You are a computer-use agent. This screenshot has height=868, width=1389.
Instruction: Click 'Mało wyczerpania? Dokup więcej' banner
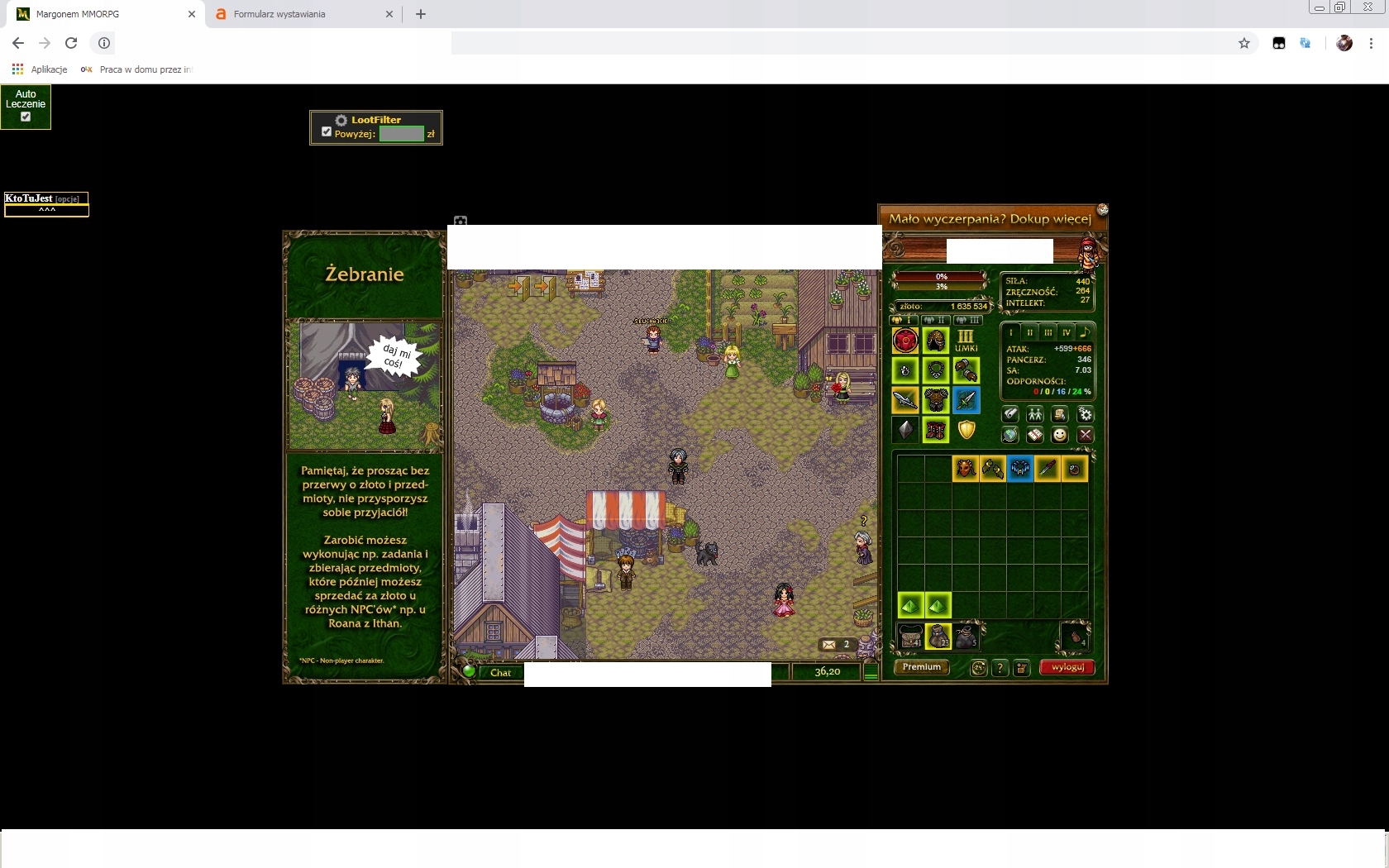[990, 219]
